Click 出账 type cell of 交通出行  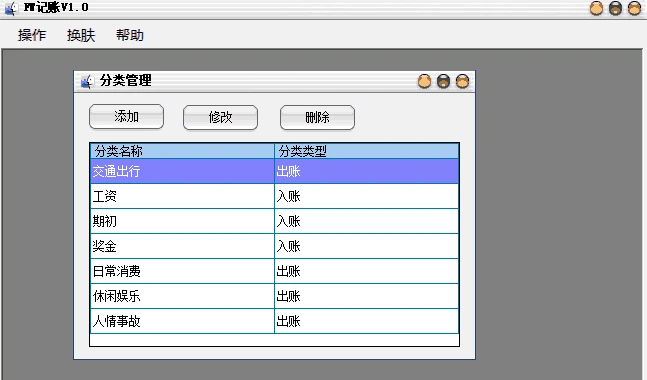point(367,171)
